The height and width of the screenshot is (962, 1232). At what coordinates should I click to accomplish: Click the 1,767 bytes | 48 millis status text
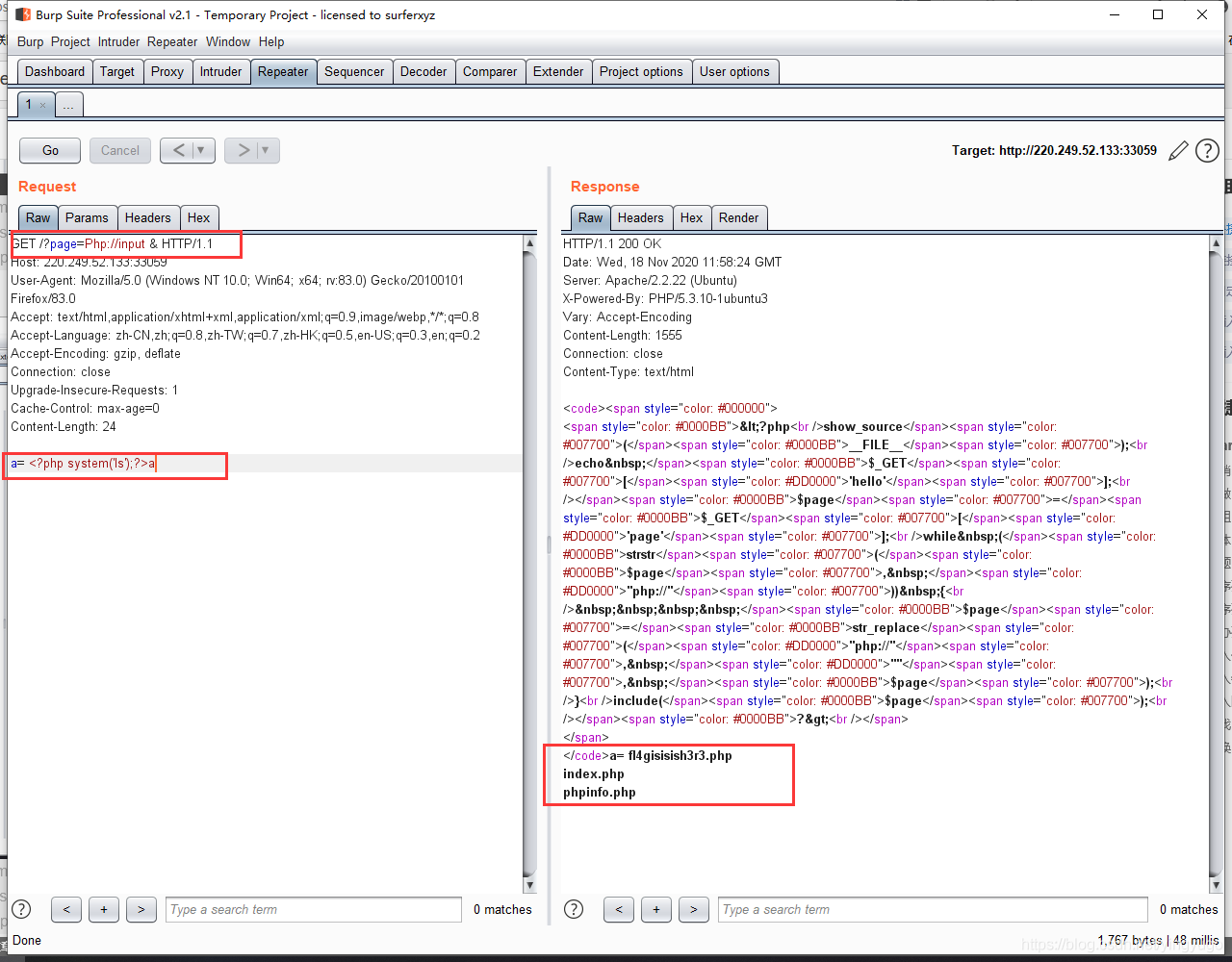(x=1158, y=940)
